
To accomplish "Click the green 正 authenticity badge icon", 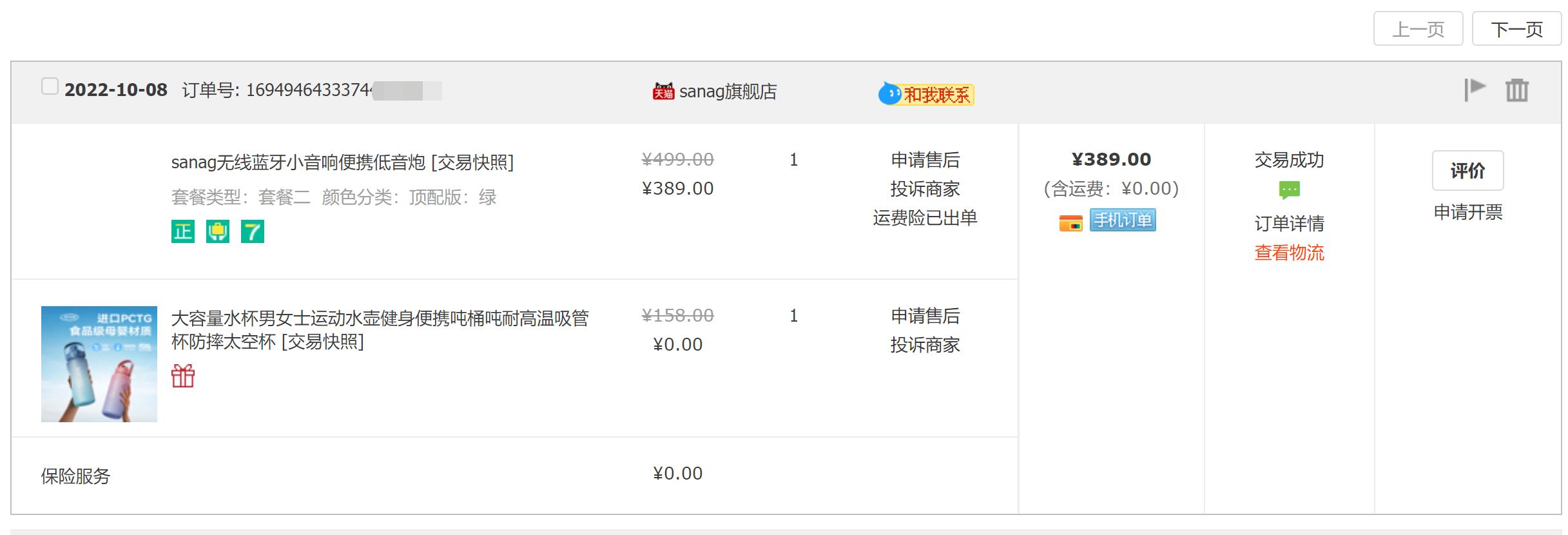I will [x=183, y=231].
